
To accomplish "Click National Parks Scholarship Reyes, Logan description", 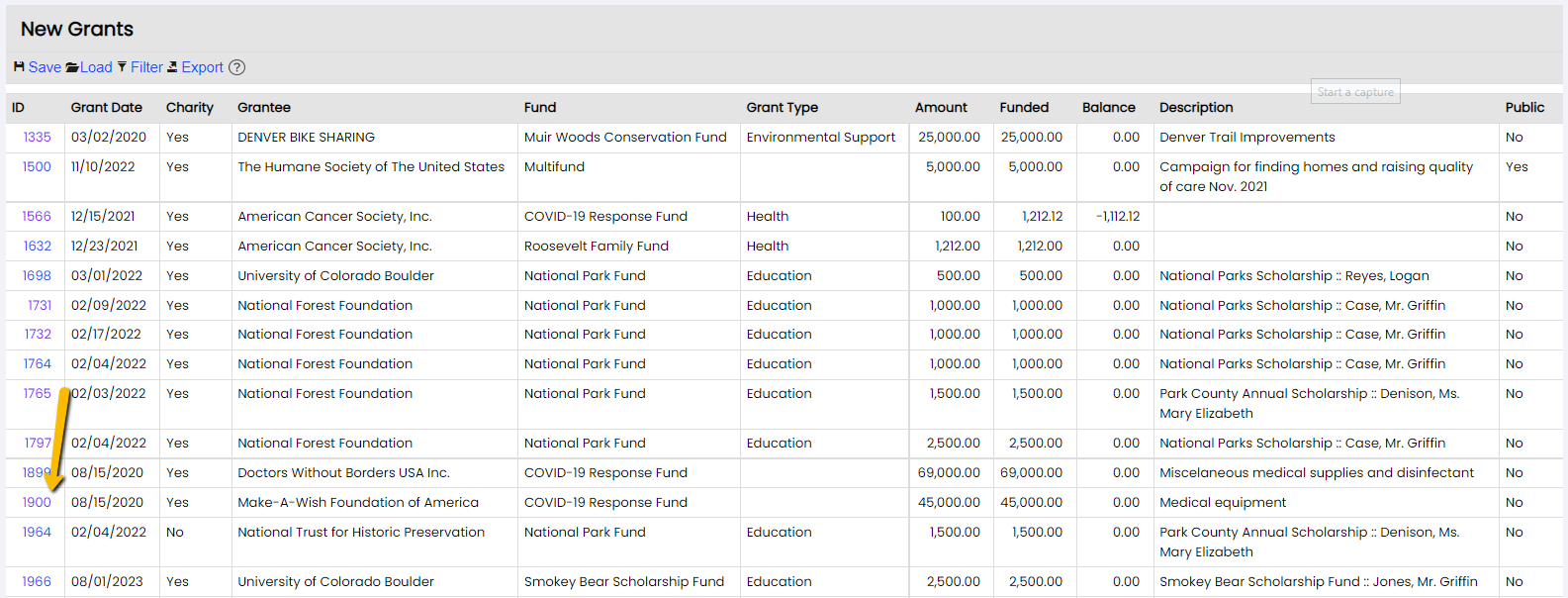I will point(1294,276).
